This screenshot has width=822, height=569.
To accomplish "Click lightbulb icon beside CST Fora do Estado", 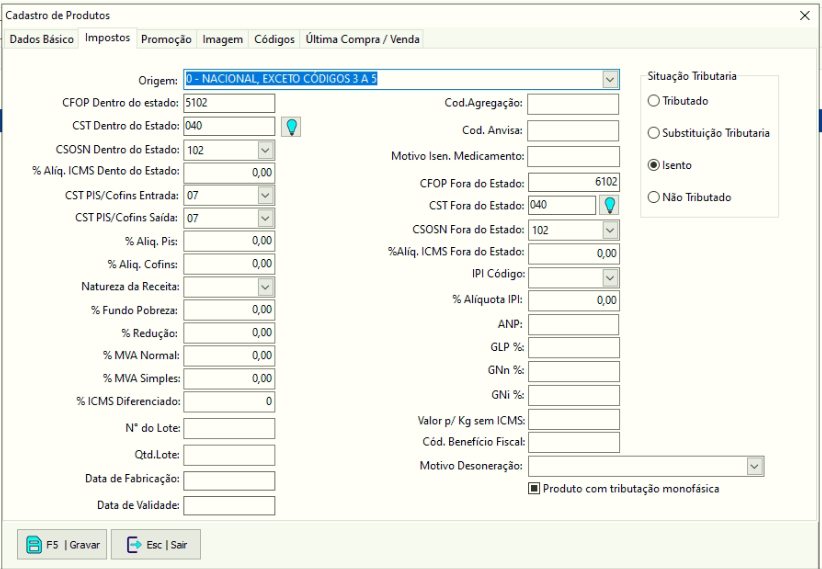I will tap(608, 206).
